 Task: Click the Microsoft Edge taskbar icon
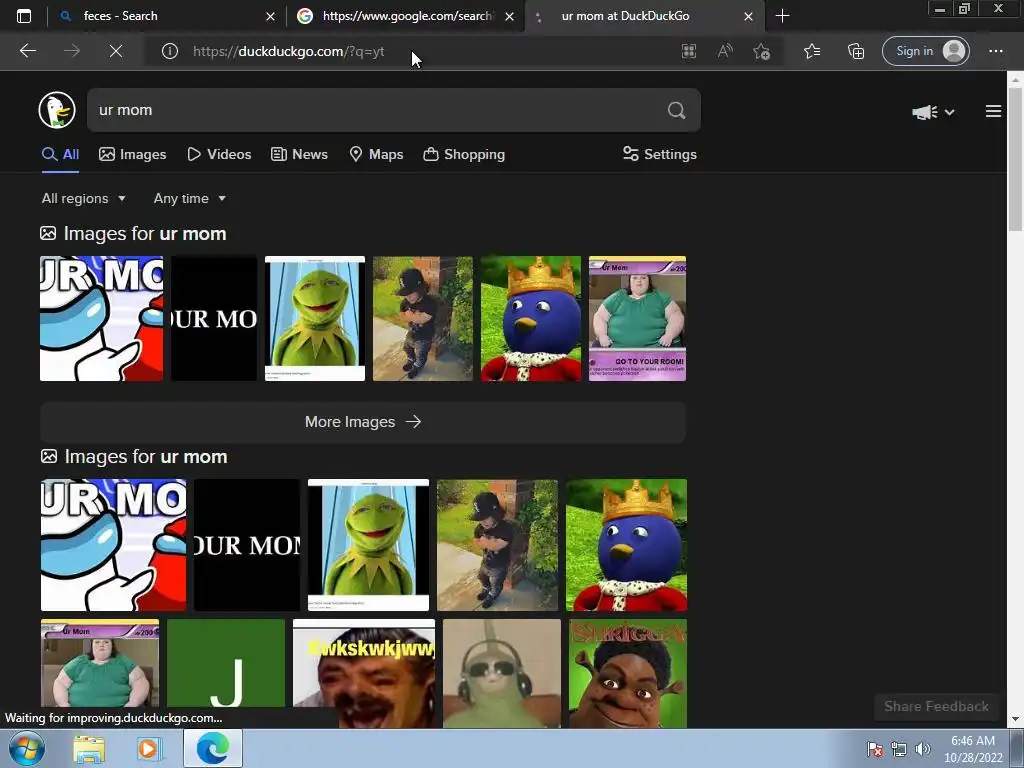(213, 749)
